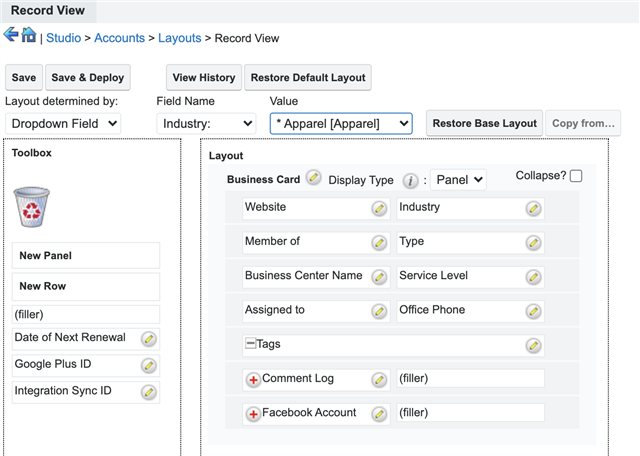Screen dimensions: 640x456
Task: Click edit pencil for Office Phone
Action: click(x=534, y=311)
